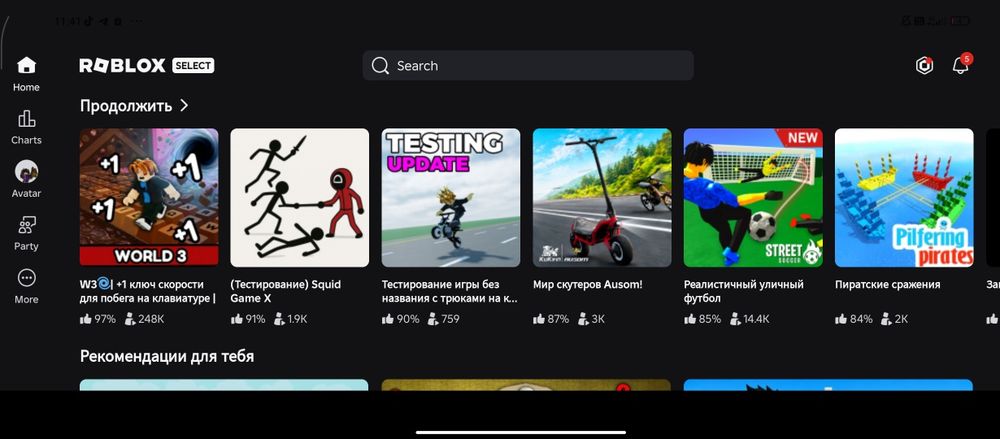
Task: Click the title 'Мир скутеров Ausom!'
Action: [x=587, y=285]
